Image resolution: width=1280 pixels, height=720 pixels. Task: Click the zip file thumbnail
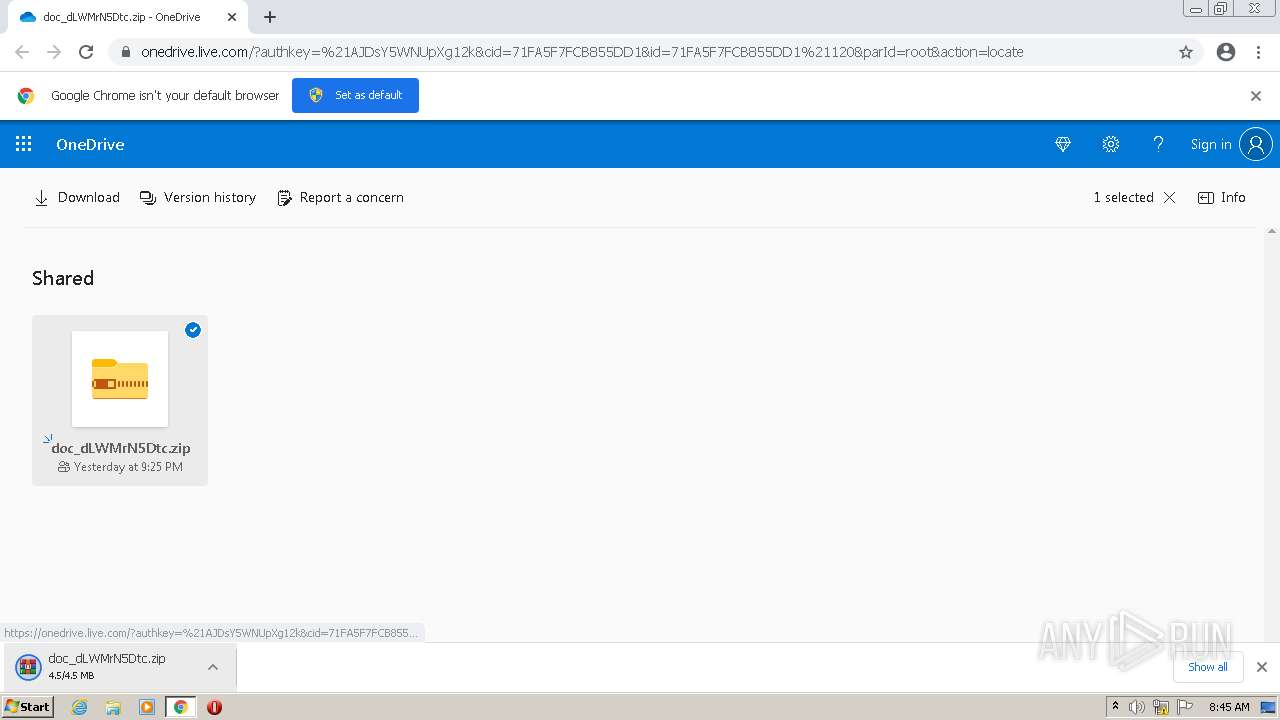click(x=120, y=379)
